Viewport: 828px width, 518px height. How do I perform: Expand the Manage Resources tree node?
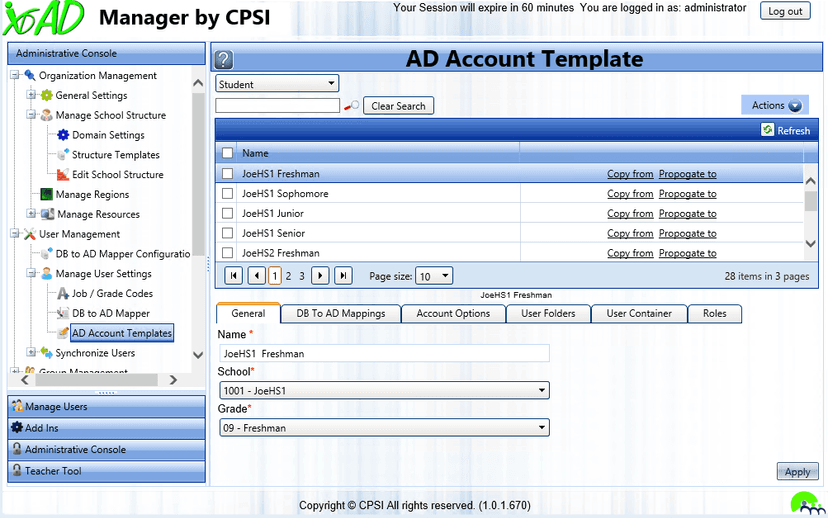tap(32, 214)
